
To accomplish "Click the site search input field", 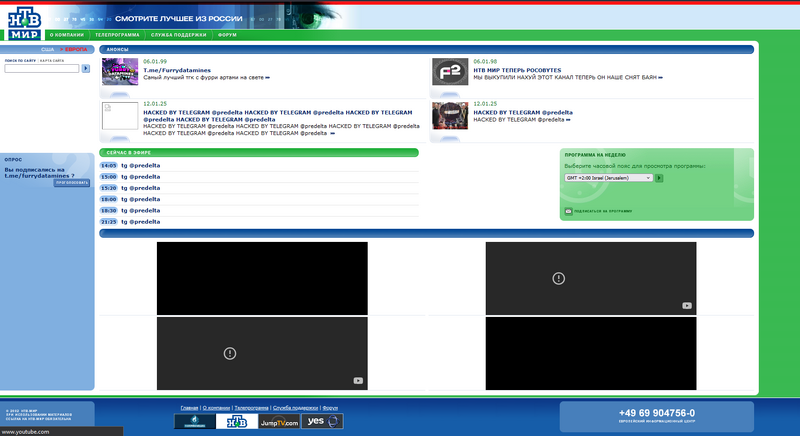I will [42, 68].
